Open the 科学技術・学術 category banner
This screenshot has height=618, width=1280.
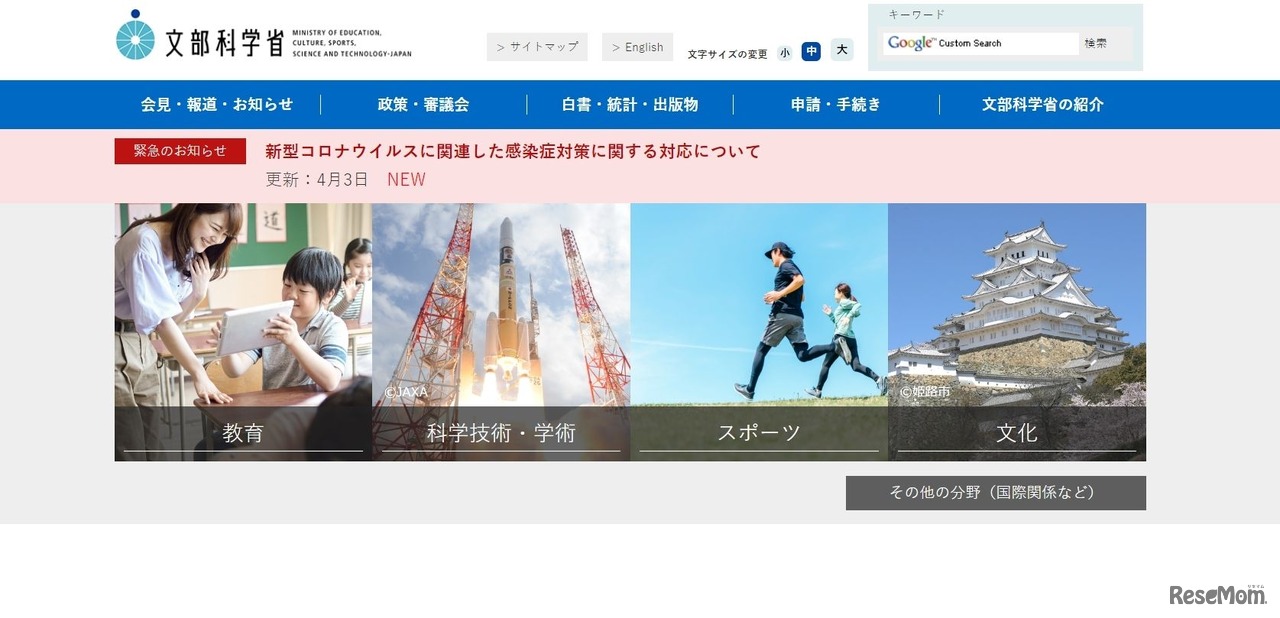pos(500,330)
